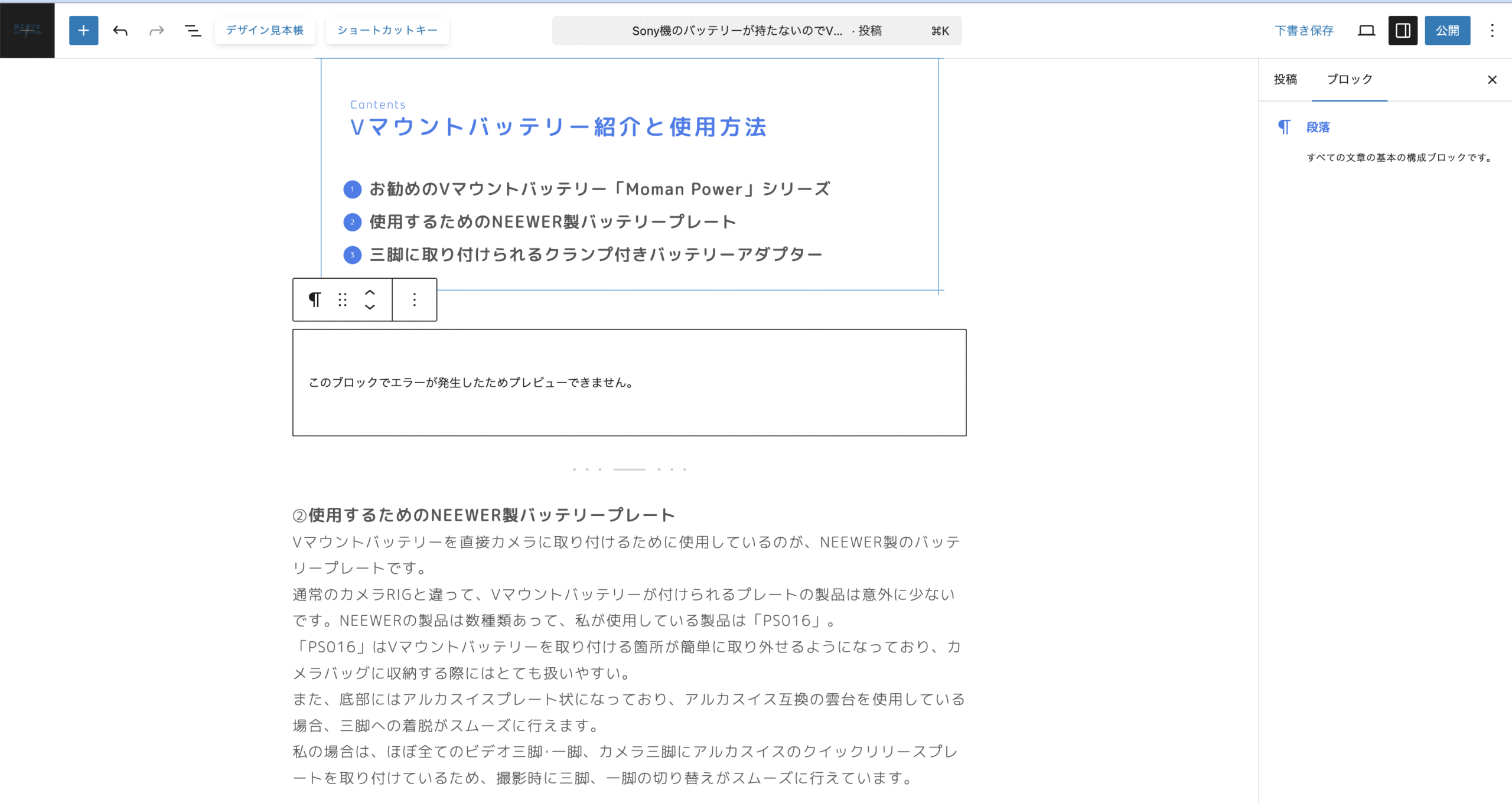Click the table of contents heading Vマウントバッテリー紹介と使用方法
The image size is (1512, 803).
point(558,127)
